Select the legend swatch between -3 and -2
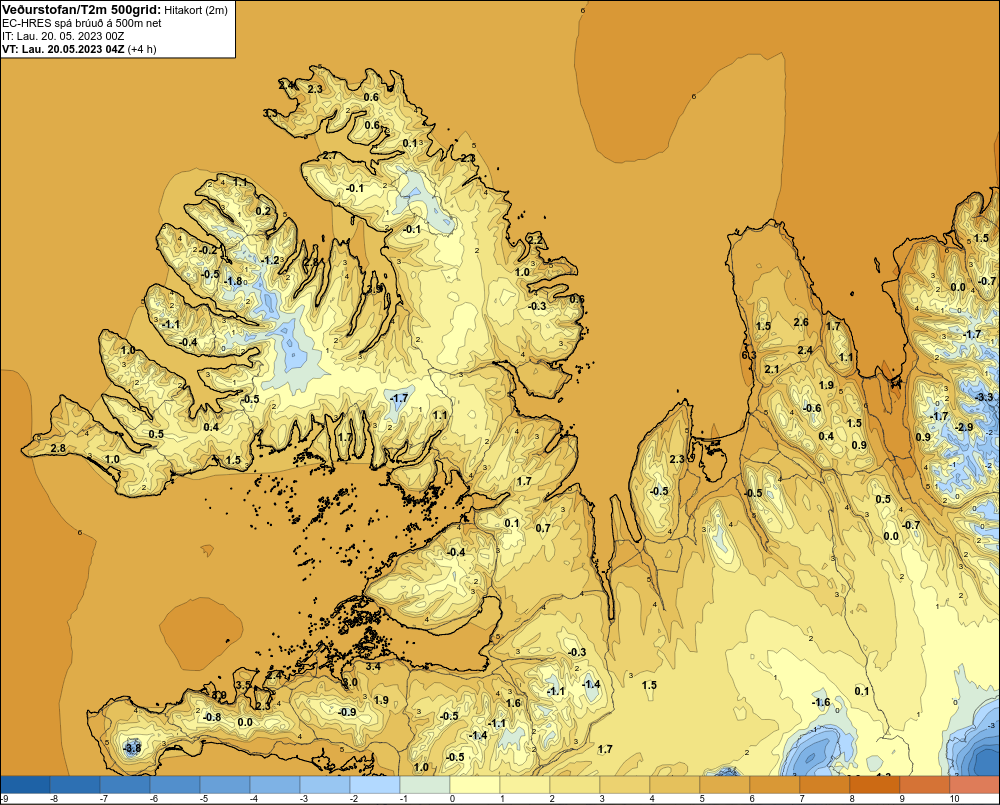 [x=325, y=784]
